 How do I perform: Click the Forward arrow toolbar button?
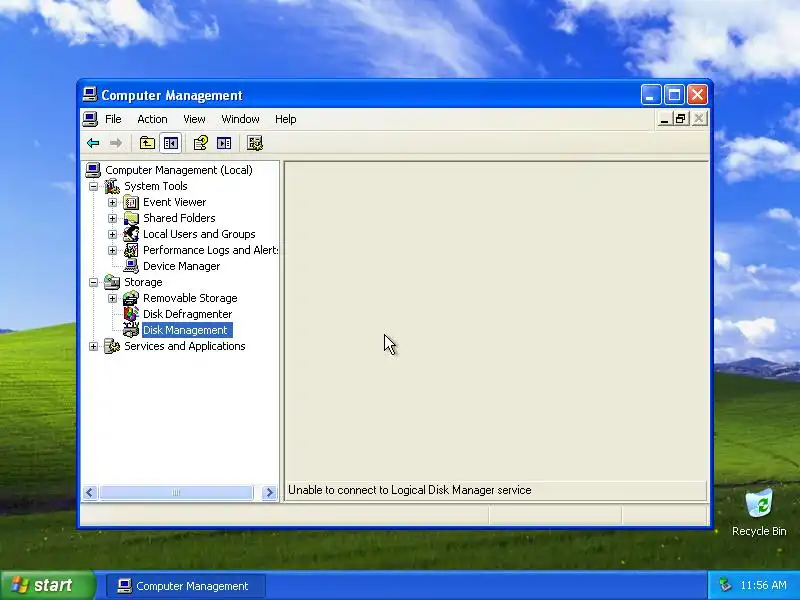(116, 143)
